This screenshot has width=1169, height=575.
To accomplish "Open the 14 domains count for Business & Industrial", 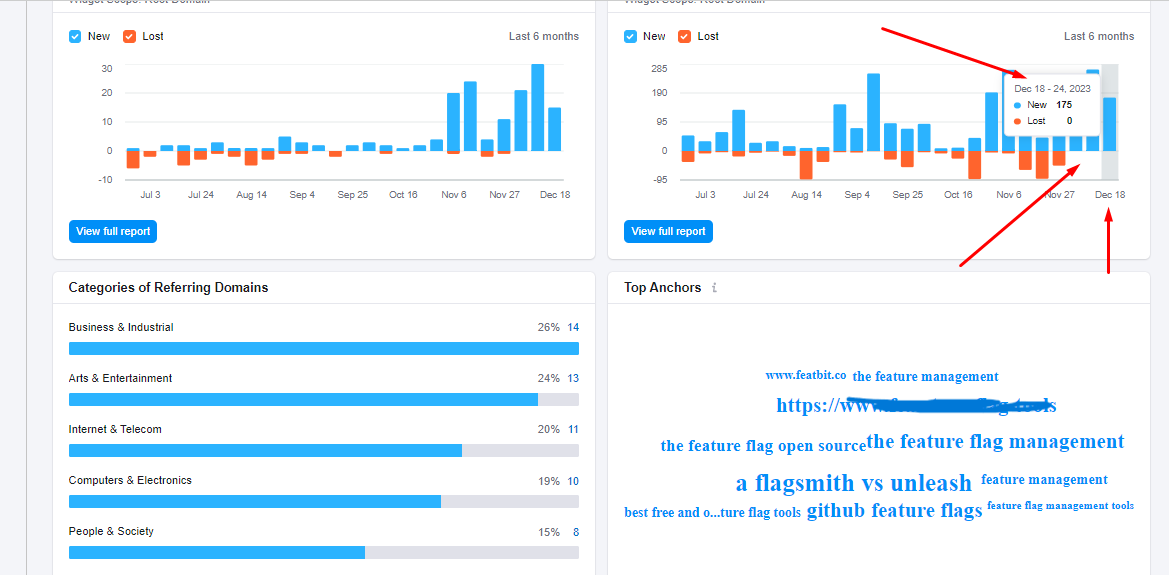I will (573, 328).
